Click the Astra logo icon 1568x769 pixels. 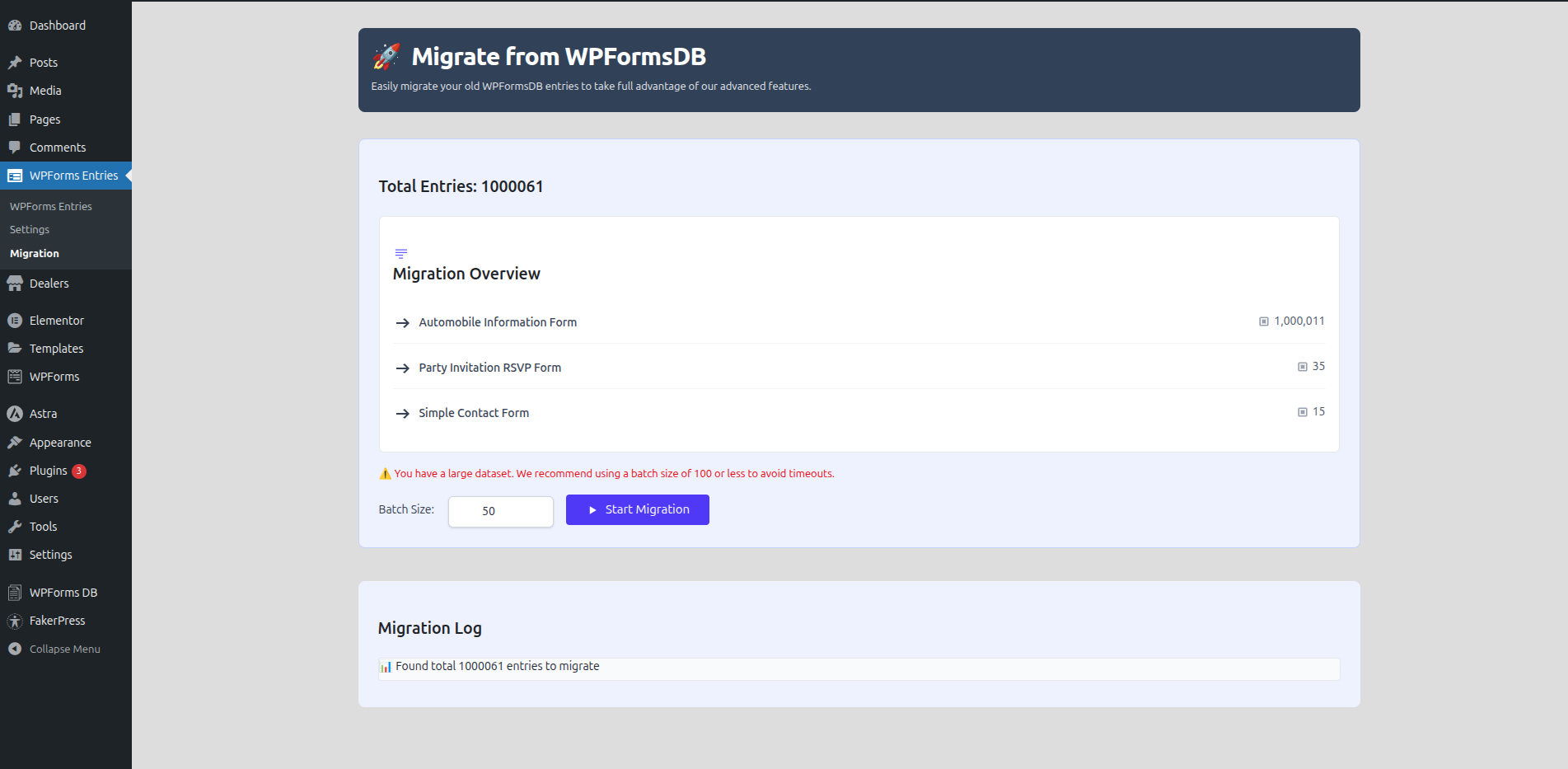pos(15,414)
